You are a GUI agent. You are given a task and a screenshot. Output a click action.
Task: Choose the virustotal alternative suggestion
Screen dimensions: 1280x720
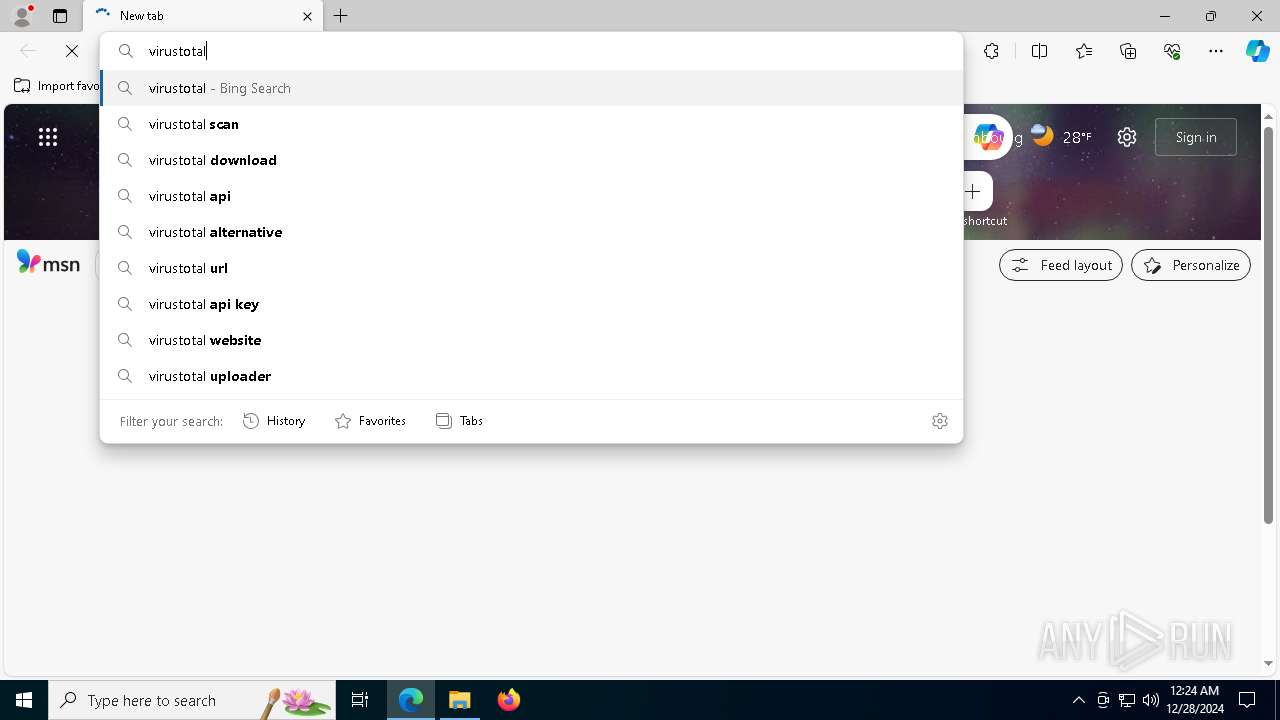click(x=531, y=232)
